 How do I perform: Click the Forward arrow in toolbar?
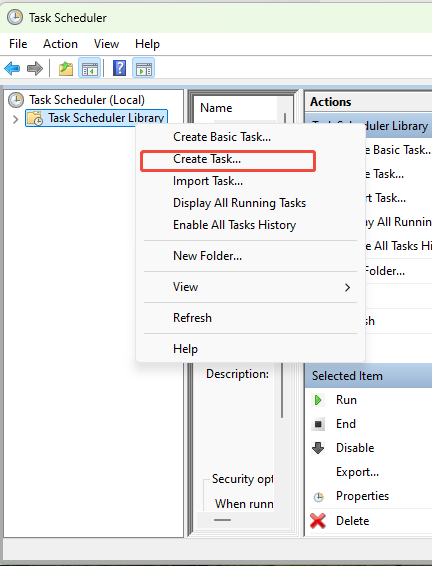(x=35, y=68)
